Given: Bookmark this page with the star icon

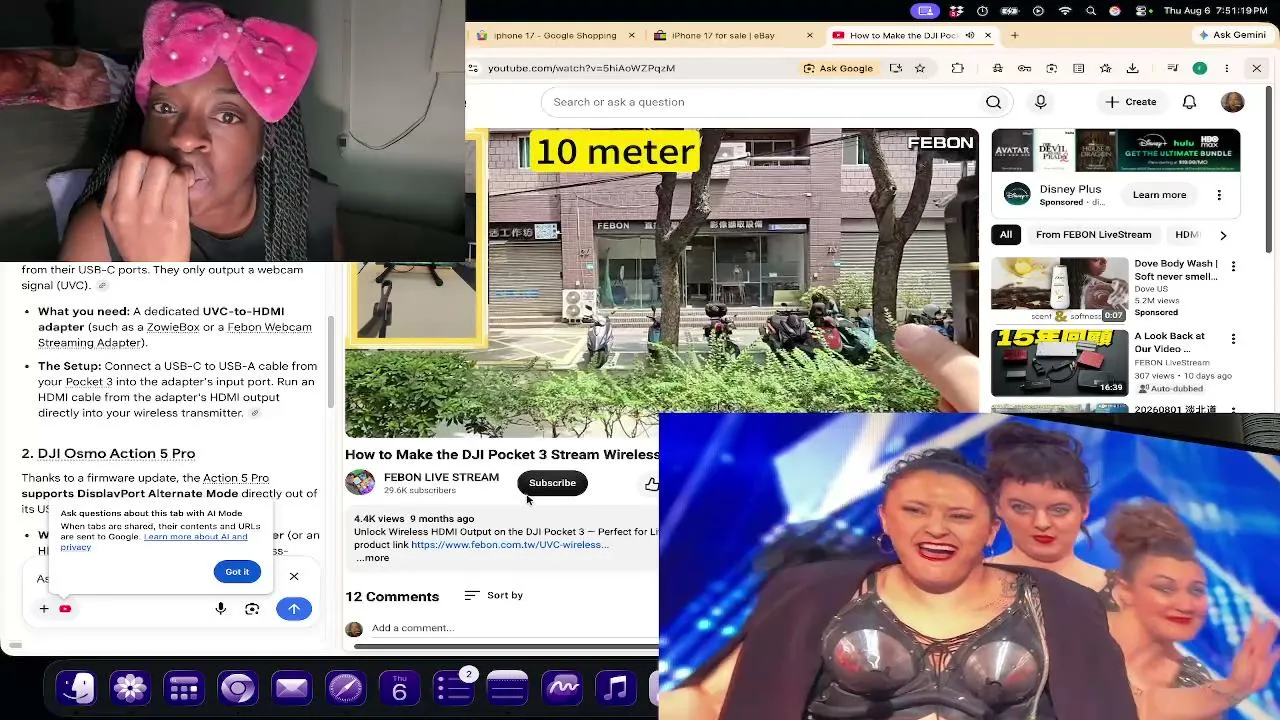Looking at the screenshot, I should [920, 68].
